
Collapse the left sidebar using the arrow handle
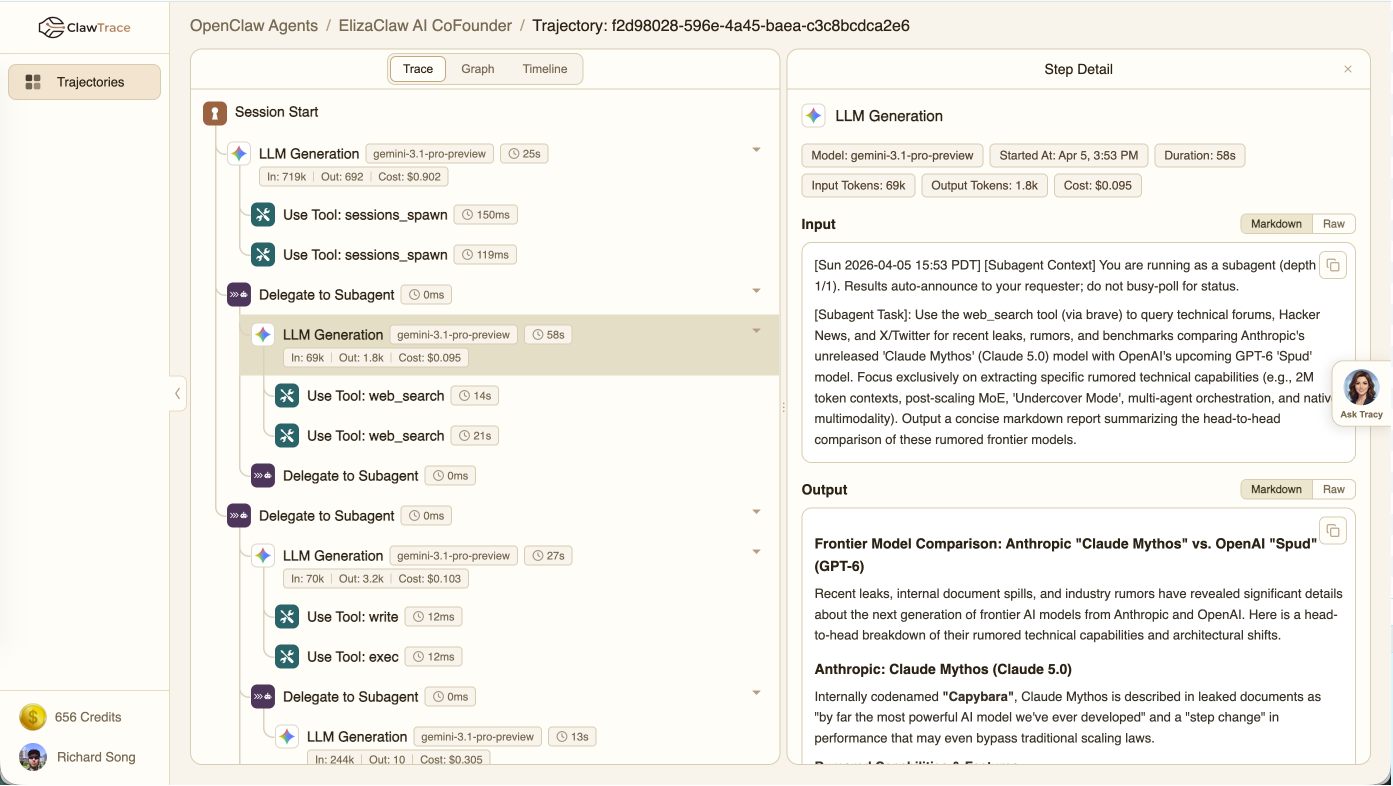click(177, 394)
